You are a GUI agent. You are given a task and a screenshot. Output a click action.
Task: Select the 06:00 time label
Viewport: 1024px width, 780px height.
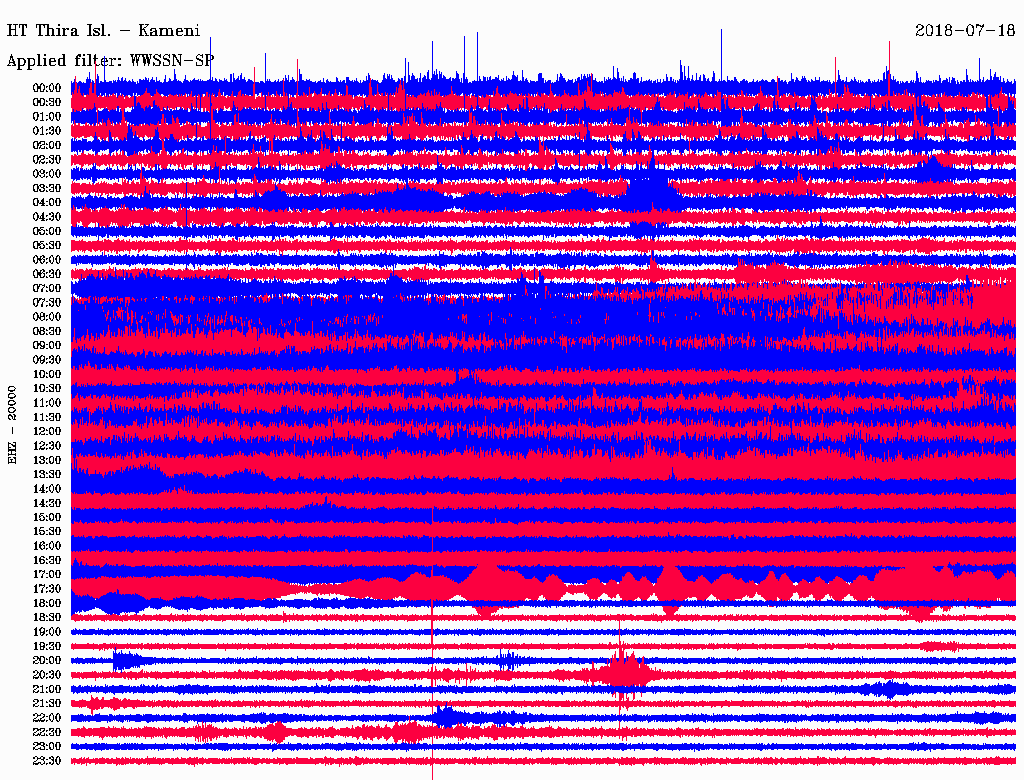point(47,259)
